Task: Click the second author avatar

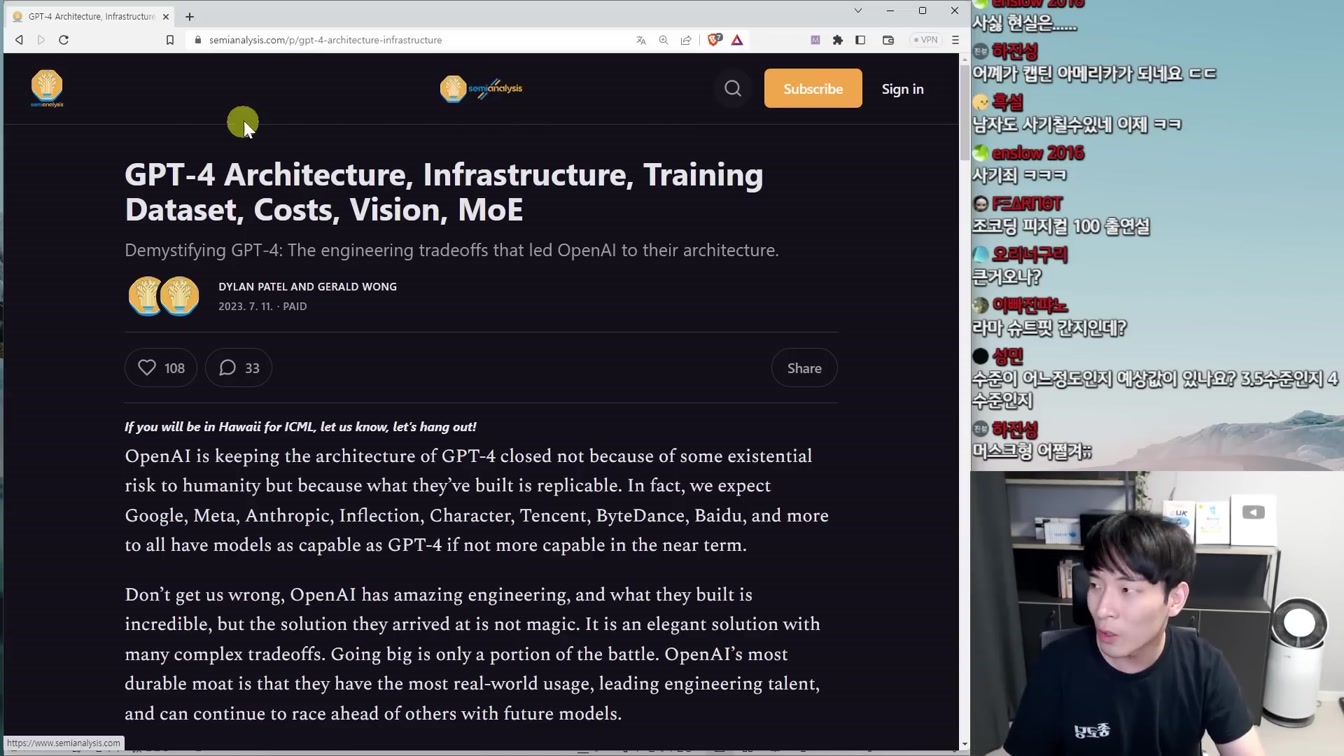Action: click(x=180, y=296)
